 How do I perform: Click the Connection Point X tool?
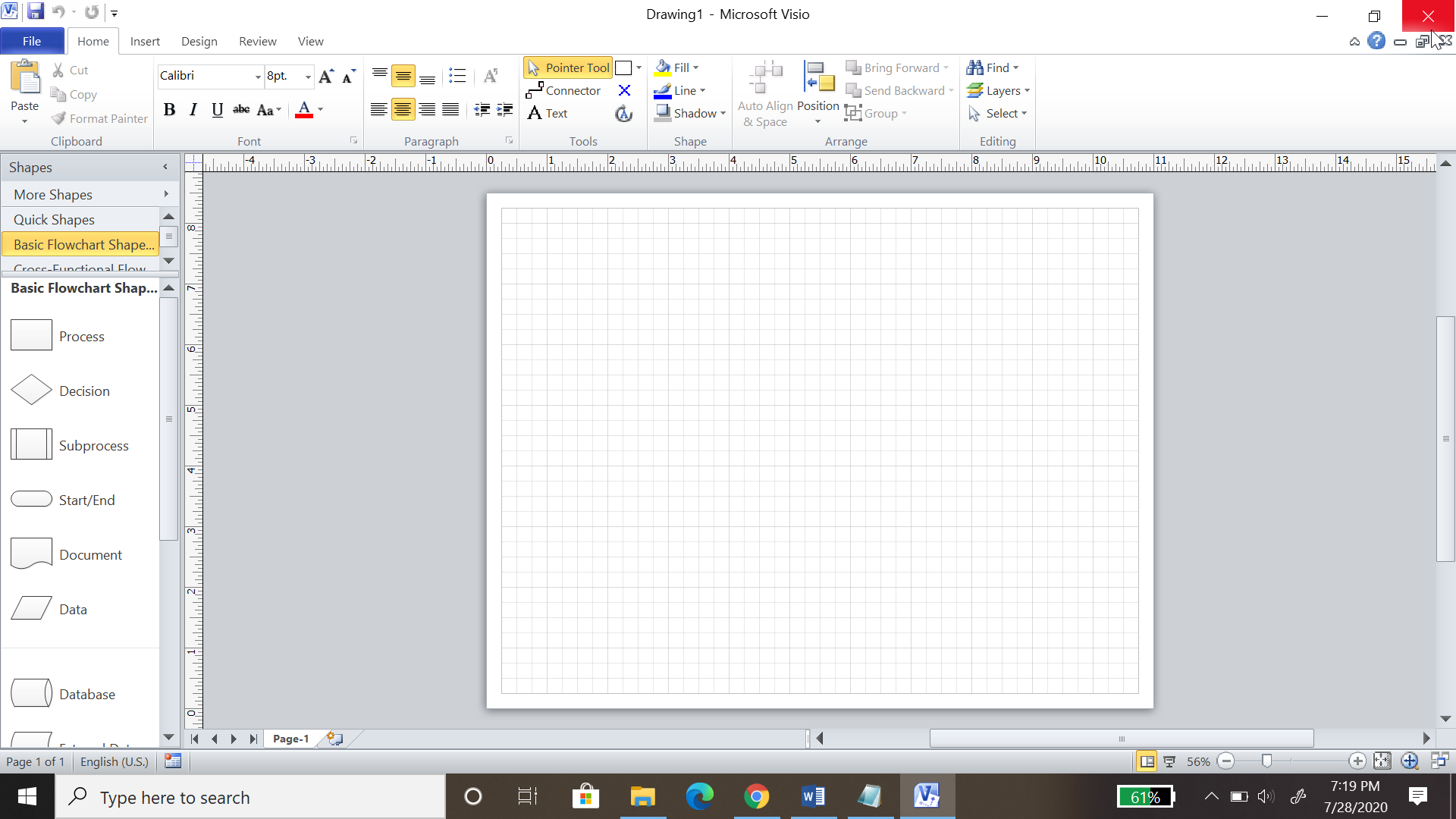tap(624, 90)
